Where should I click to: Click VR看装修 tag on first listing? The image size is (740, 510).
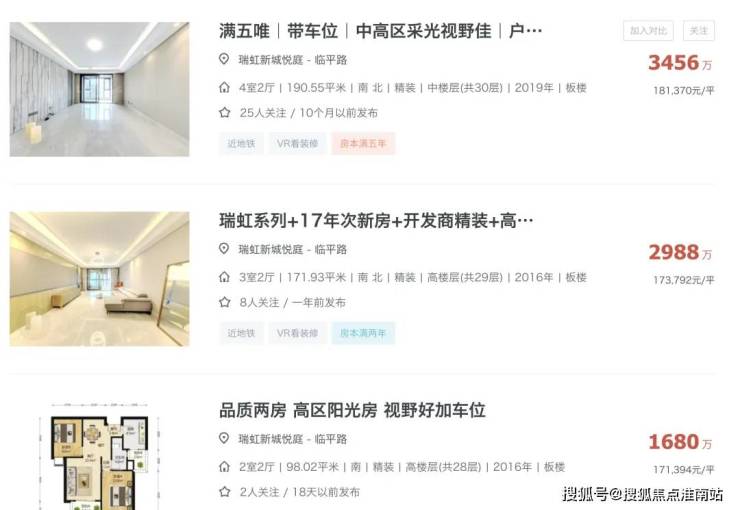(297, 143)
